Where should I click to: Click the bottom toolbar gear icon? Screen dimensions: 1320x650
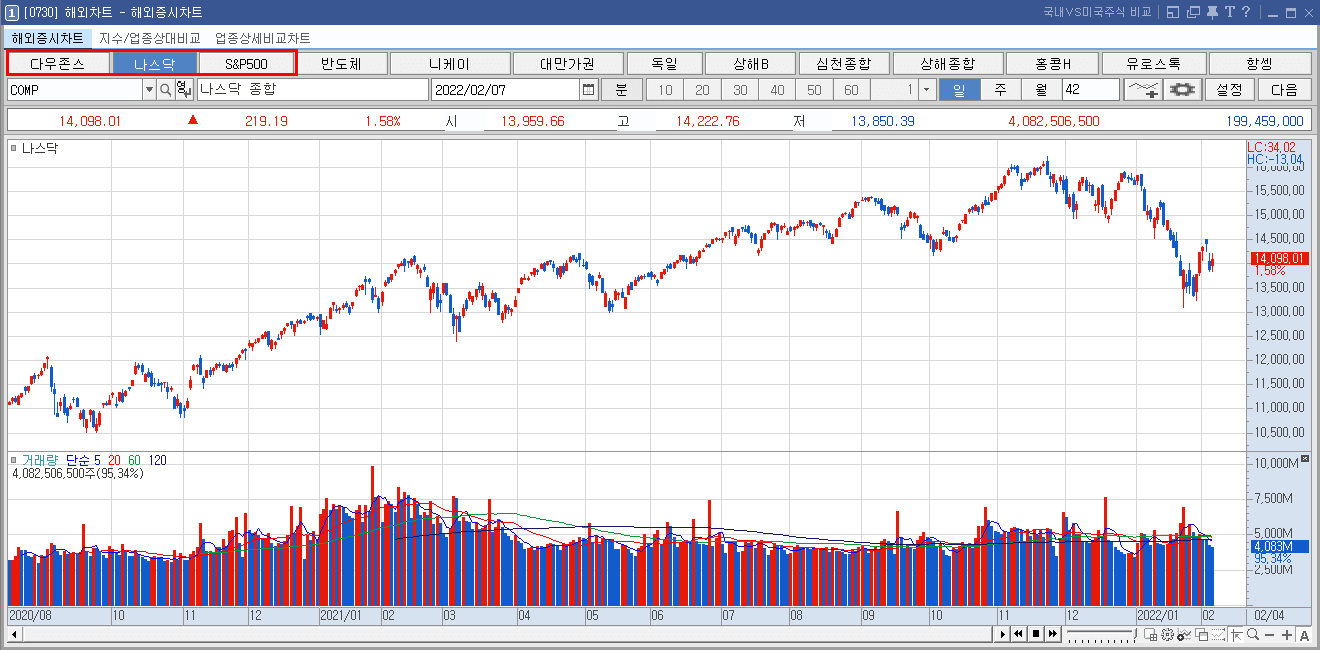click(1167, 635)
